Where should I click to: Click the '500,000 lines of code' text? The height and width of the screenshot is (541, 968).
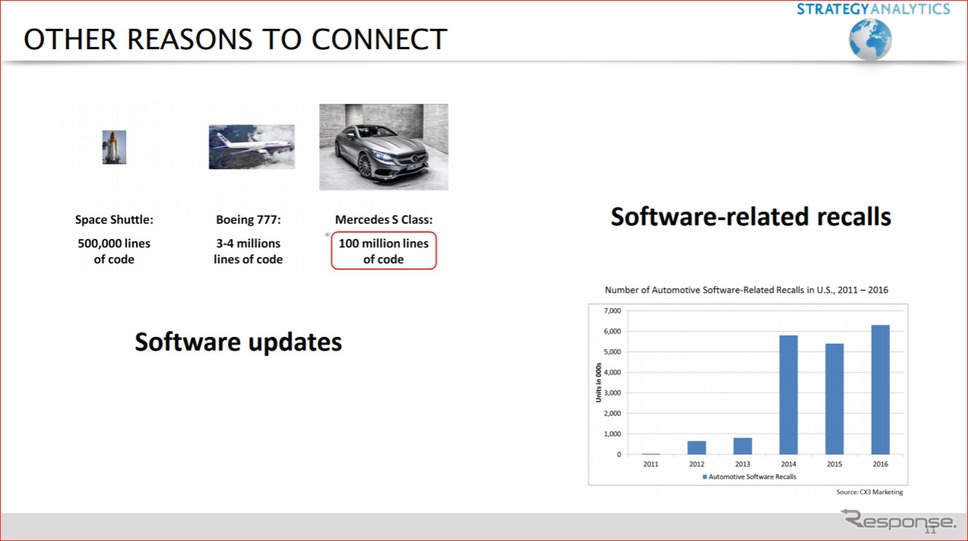click(114, 251)
